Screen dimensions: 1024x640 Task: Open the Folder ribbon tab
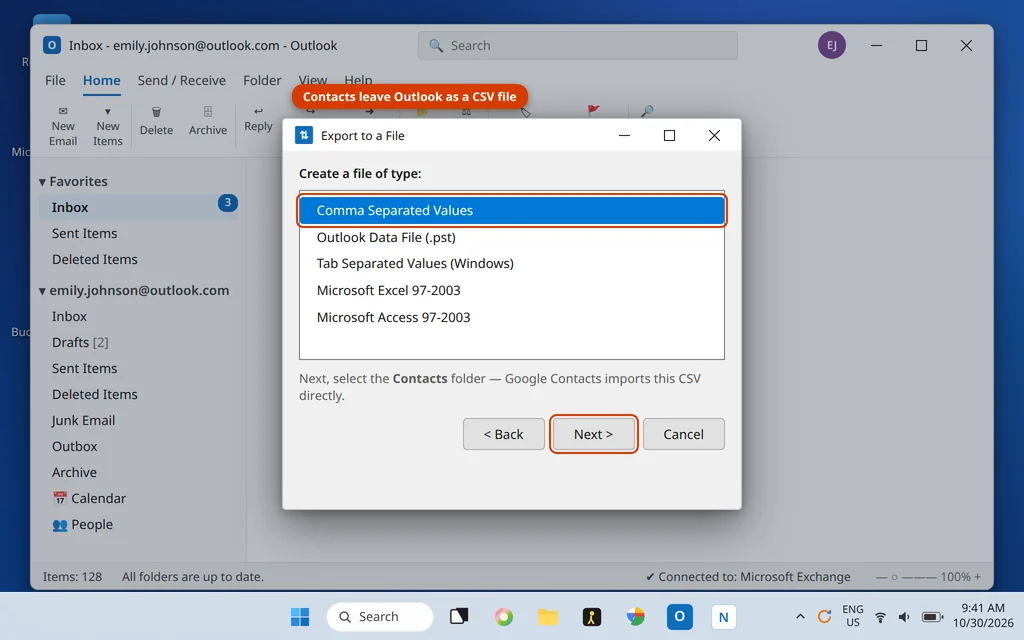coord(262,80)
